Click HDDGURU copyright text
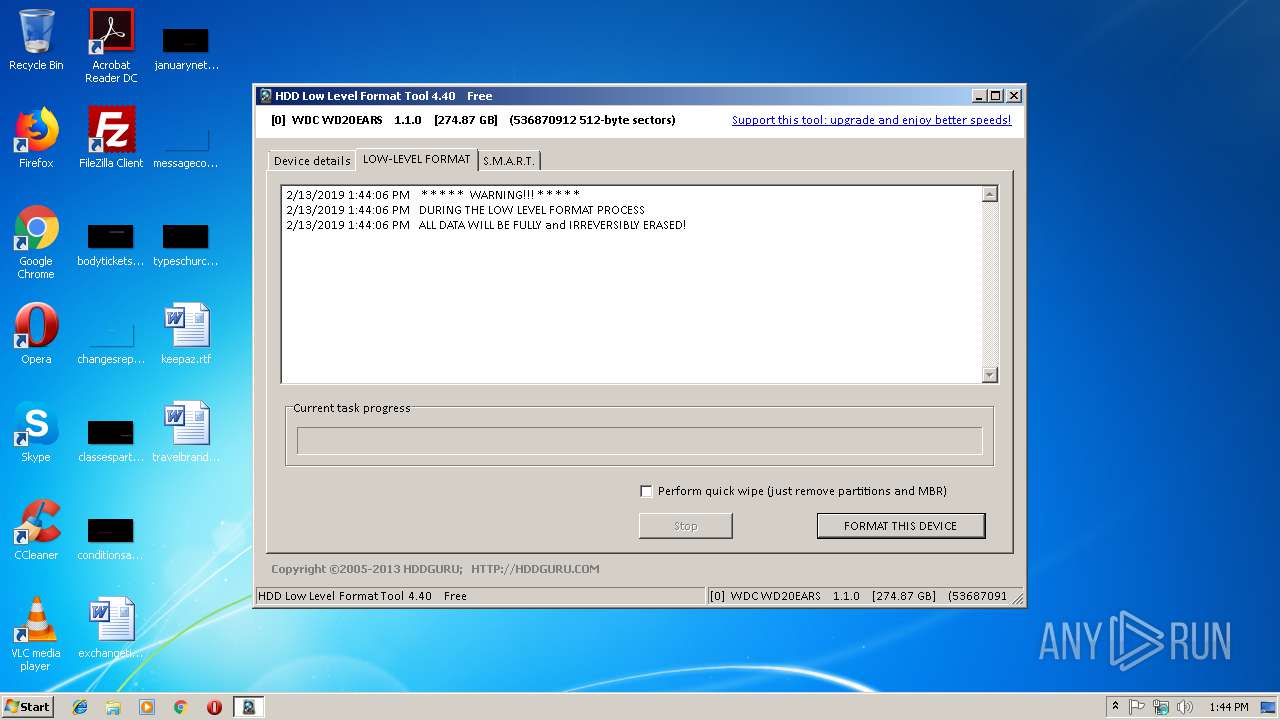Image resolution: width=1280 pixels, height=720 pixels. (x=435, y=569)
